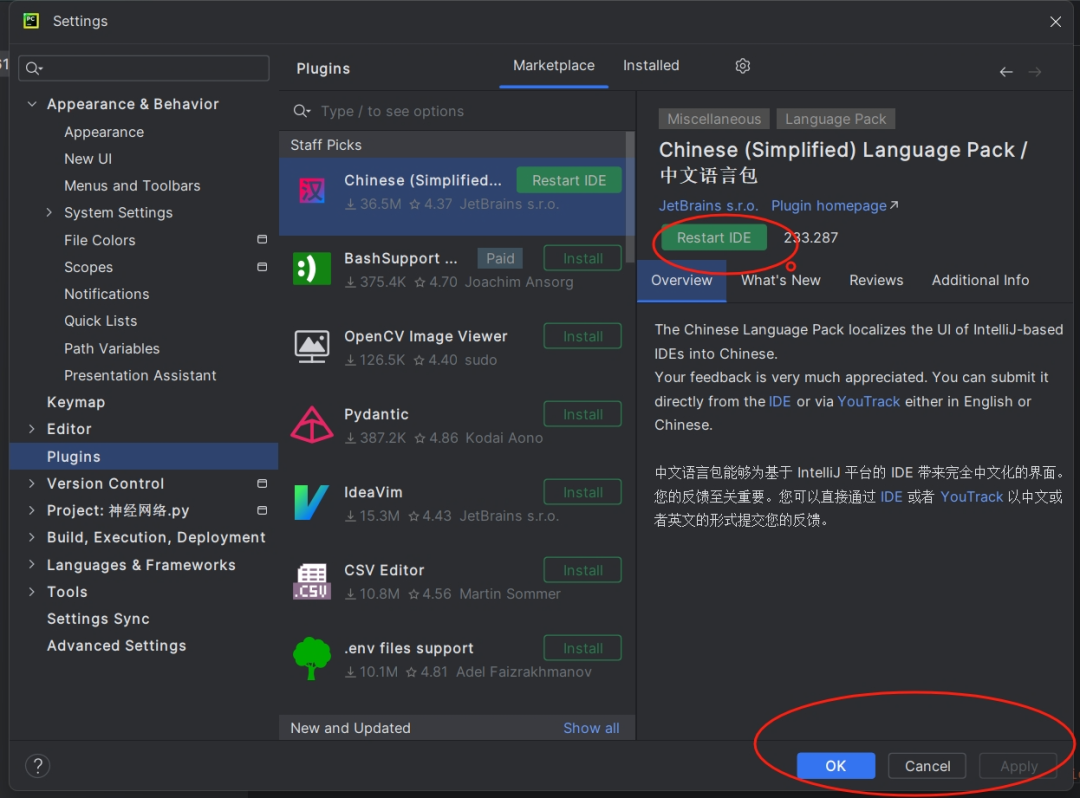Click Restart IDE in the details panel

[x=714, y=238]
